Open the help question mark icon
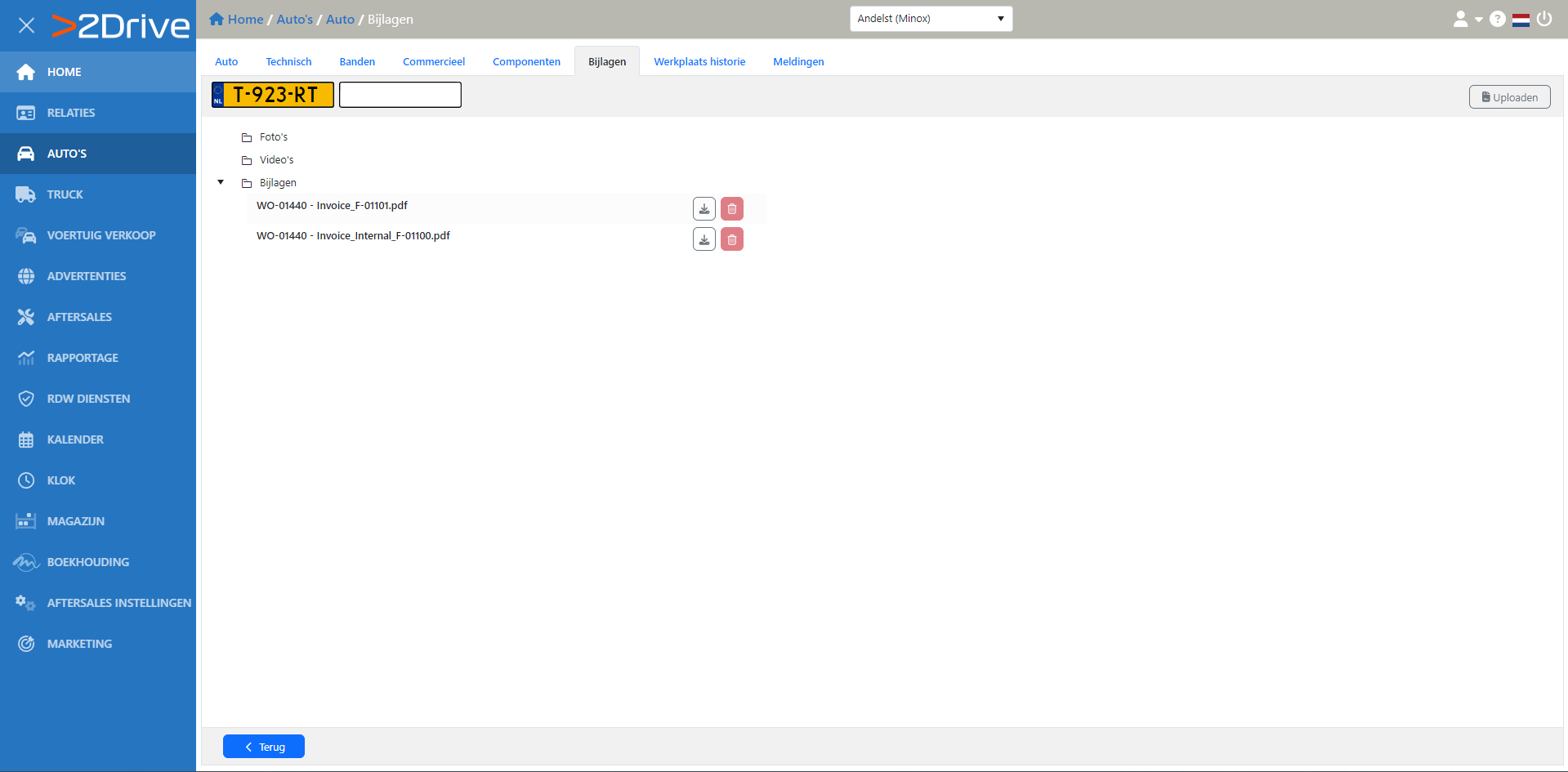Screen dimensions: 1568x772 coord(1497,19)
